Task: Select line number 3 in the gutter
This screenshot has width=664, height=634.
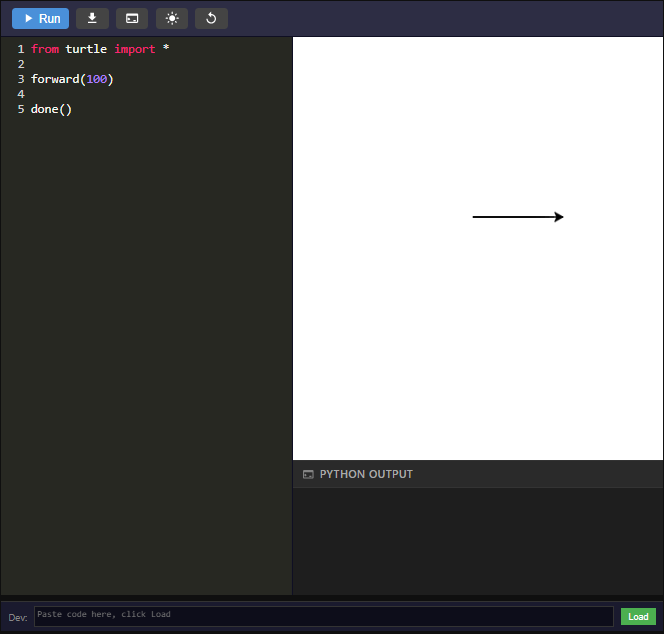Action: click(20, 79)
